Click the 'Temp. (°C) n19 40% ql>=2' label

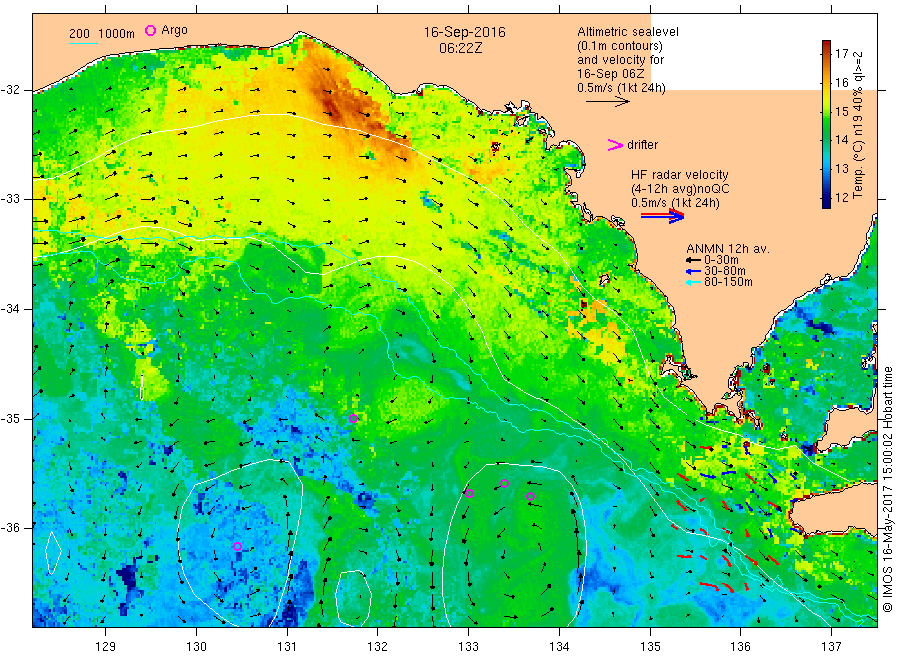pos(858,125)
